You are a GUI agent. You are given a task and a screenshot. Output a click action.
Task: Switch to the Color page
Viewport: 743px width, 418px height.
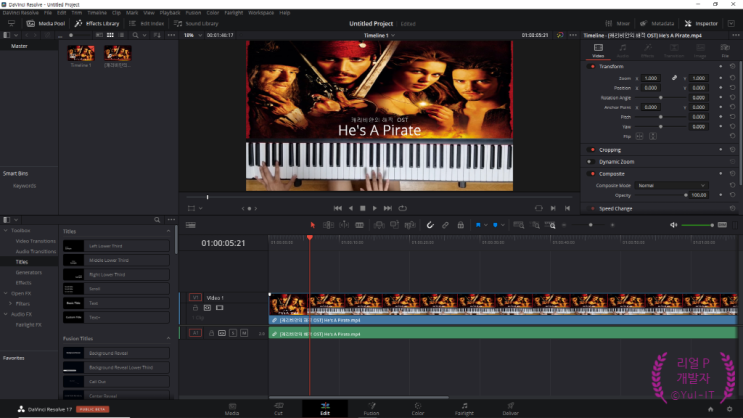coord(417,409)
